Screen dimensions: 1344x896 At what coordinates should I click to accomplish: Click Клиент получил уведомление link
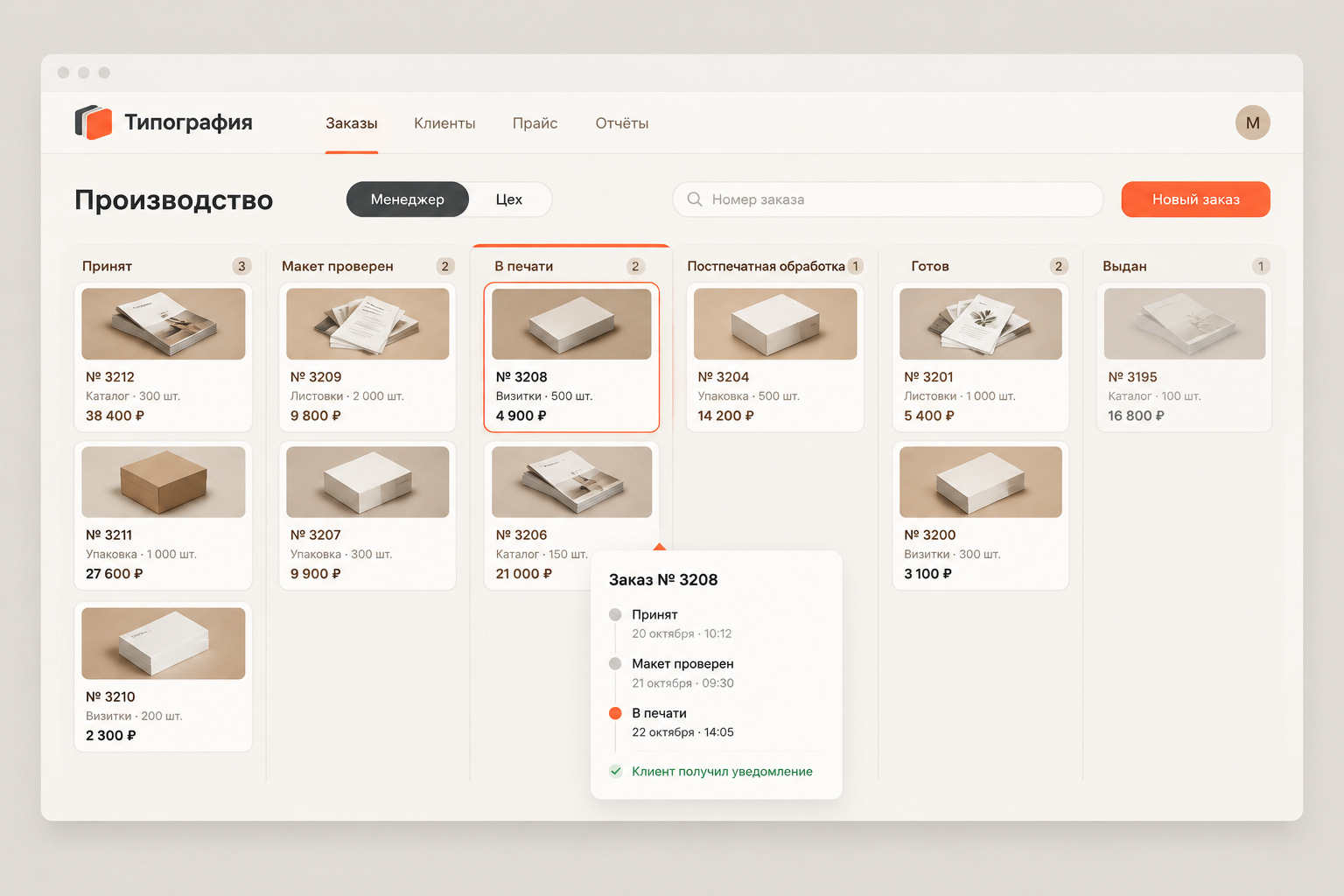pyautogui.click(x=723, y=772)
